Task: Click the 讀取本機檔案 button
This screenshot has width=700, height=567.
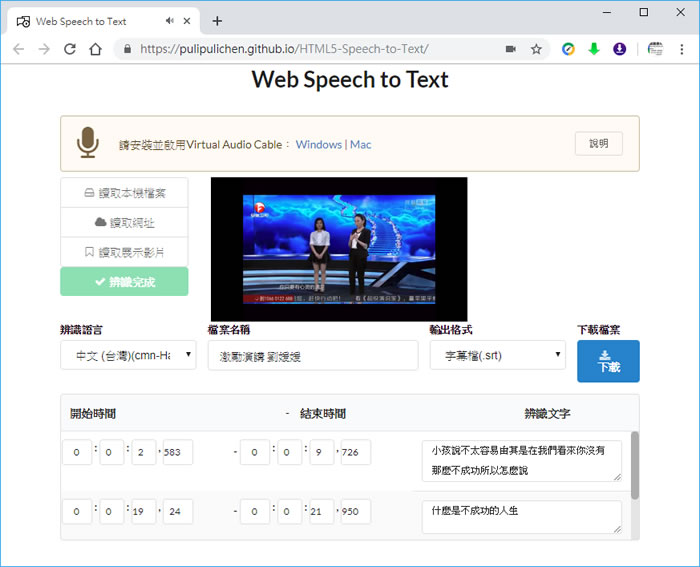Action: [x=124, y=193]
